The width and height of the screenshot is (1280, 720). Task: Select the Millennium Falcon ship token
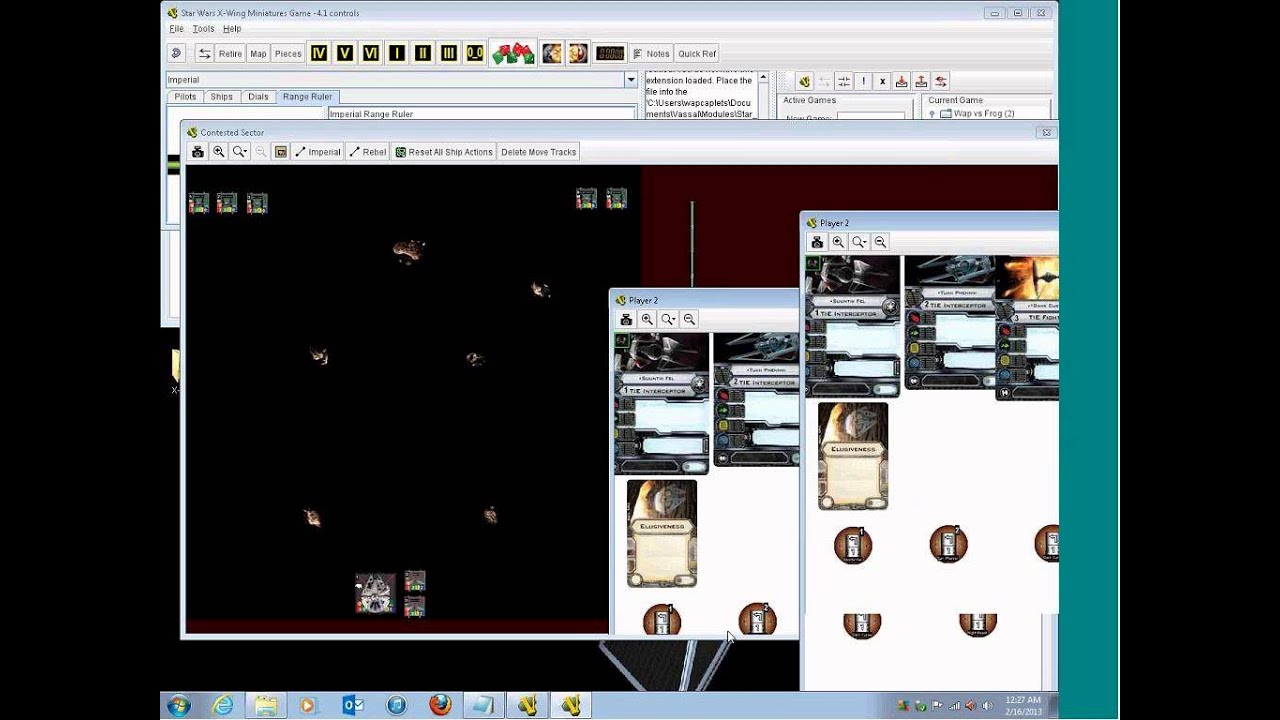(376, 593)
